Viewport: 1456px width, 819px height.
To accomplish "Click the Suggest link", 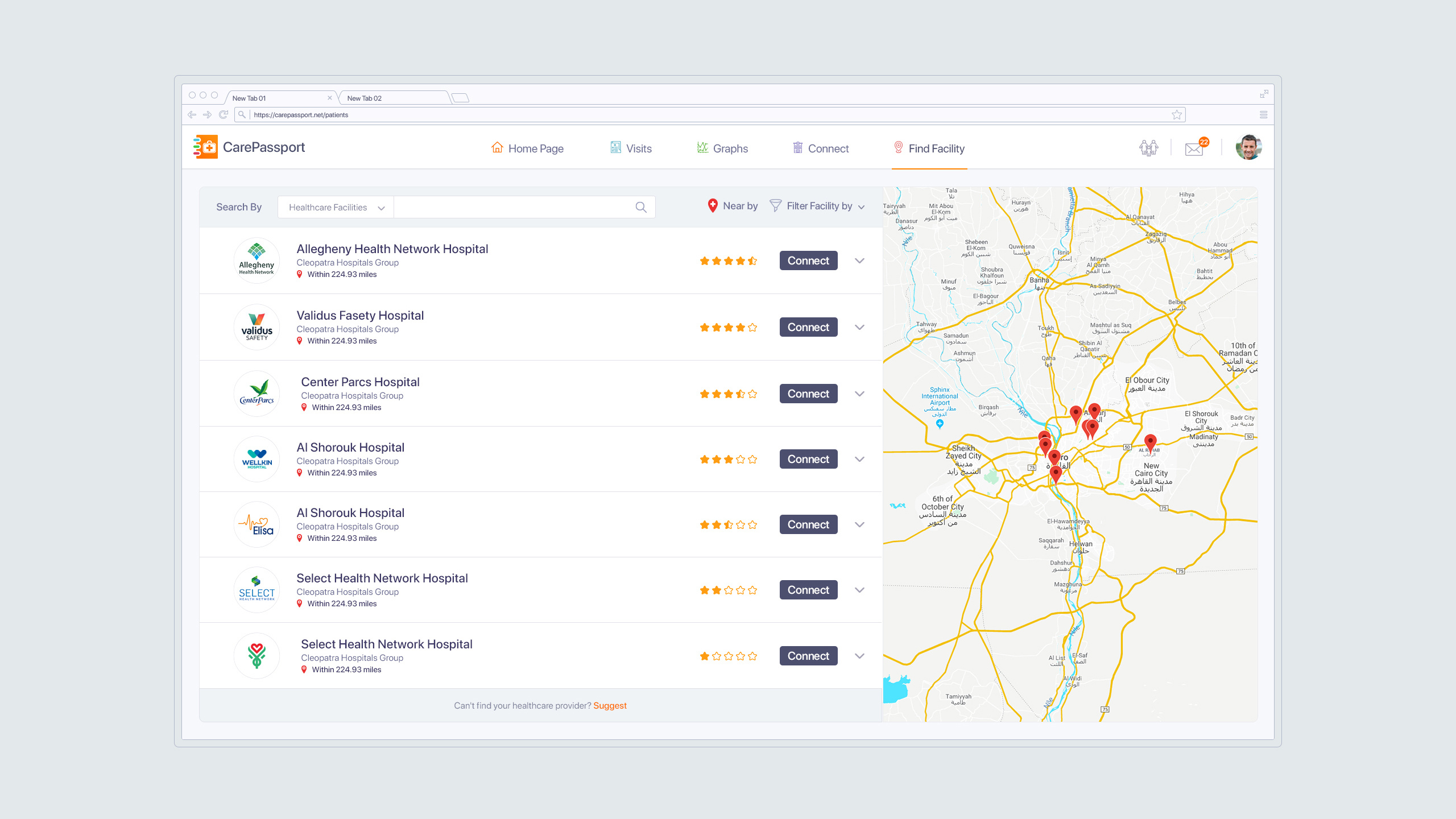I will [x=610, y=706].
